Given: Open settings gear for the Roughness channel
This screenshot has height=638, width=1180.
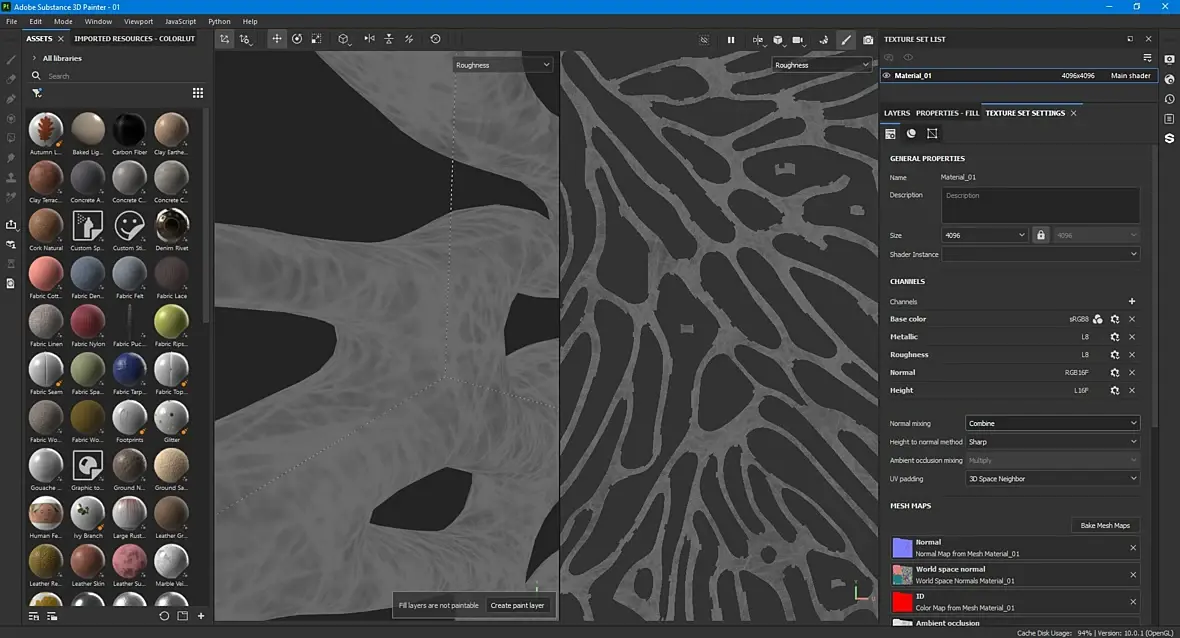Looking at the screenshot, I should click(1115, 354).
